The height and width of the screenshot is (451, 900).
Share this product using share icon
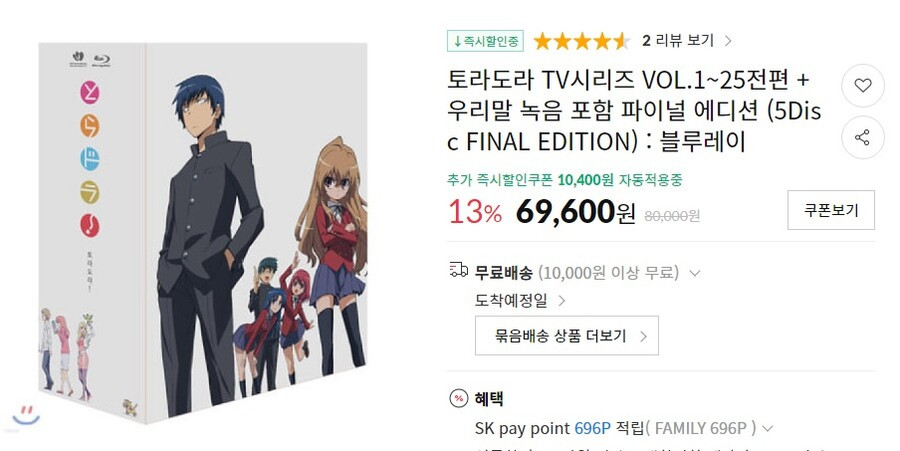(x=863, y=137)
